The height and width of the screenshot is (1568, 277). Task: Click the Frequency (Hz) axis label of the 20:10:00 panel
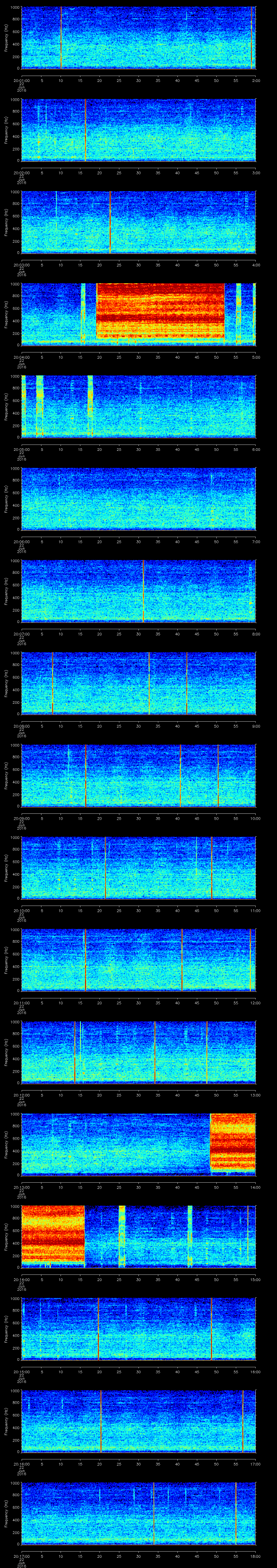coord(6,868)
